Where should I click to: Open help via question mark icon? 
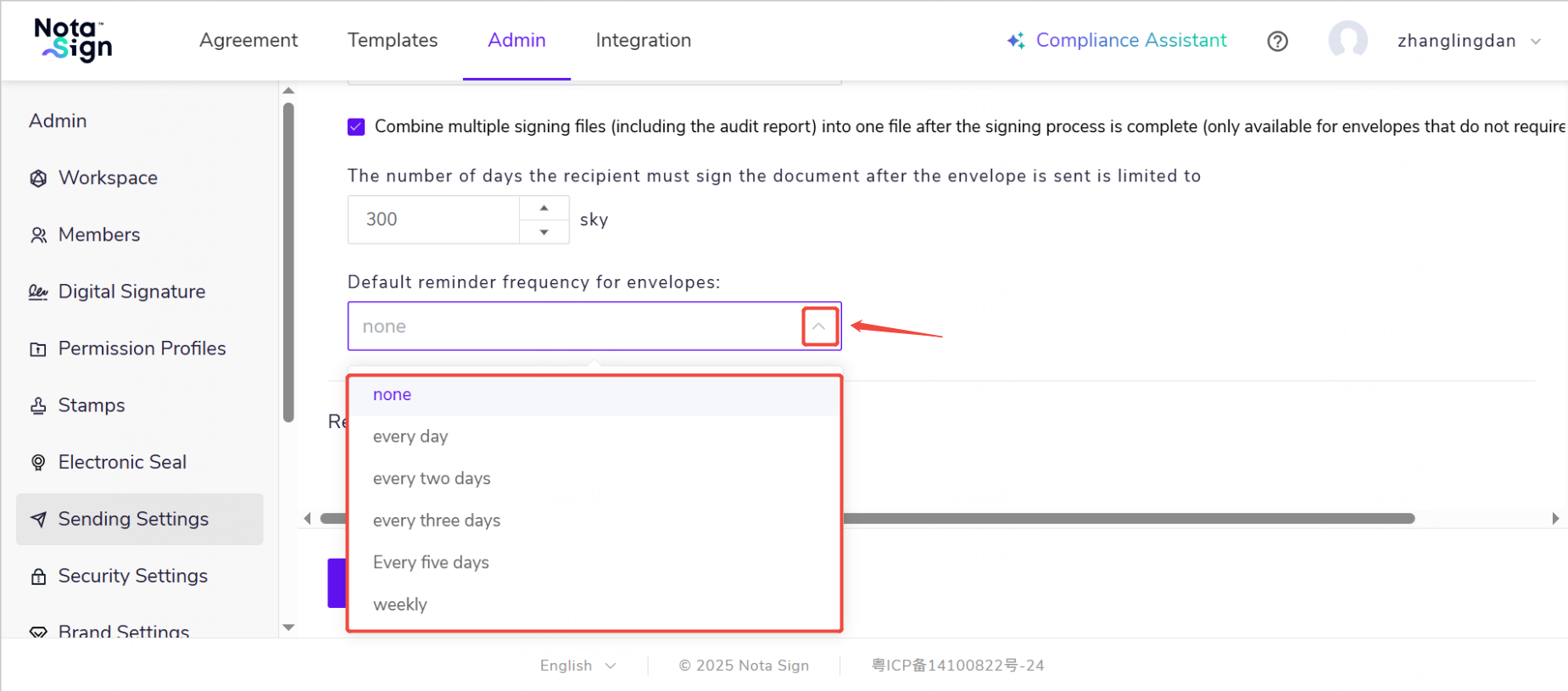click(x=1277, y=41)
